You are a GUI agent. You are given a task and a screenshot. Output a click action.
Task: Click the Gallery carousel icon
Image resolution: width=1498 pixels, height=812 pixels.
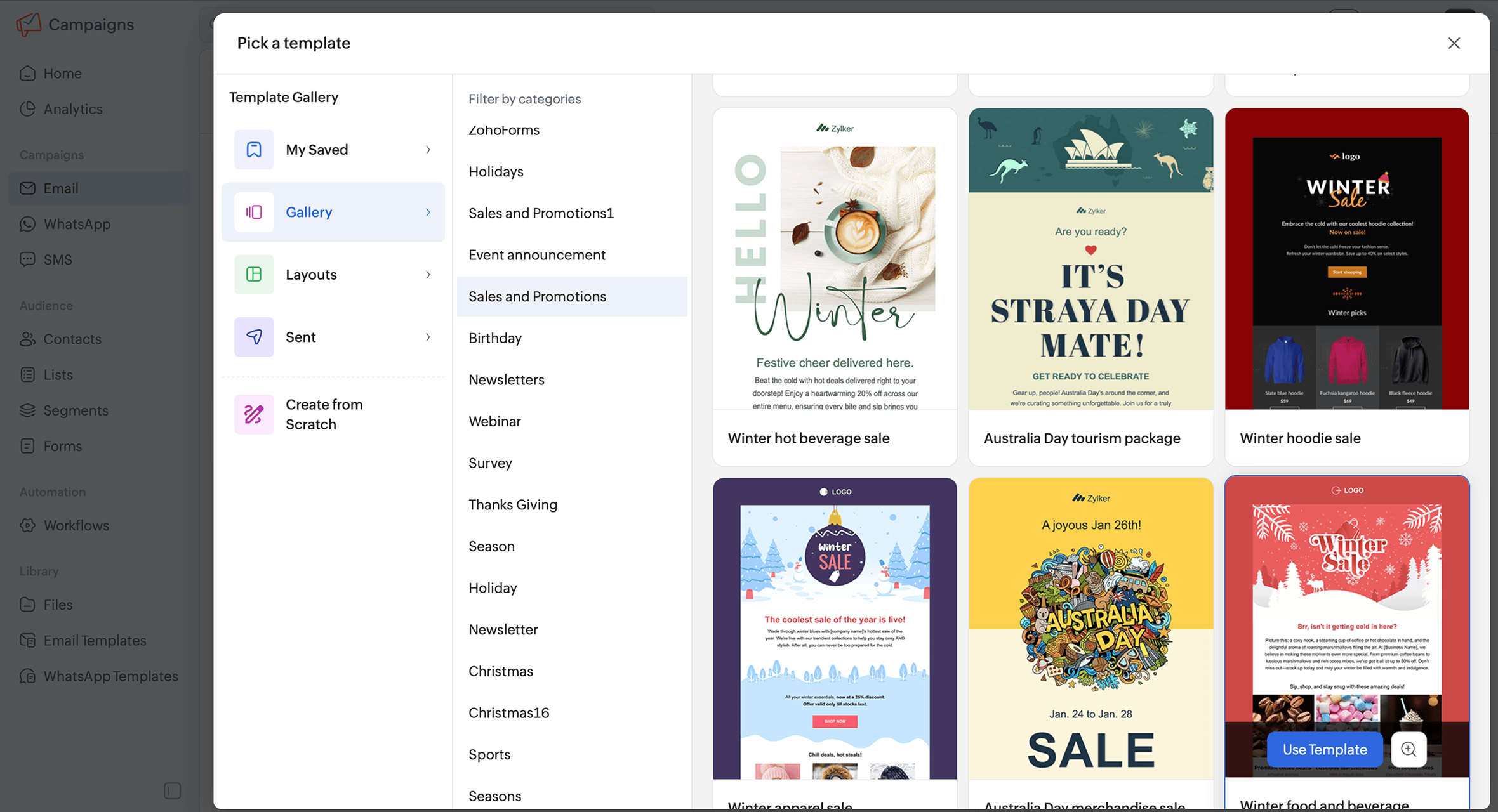tap(254, 212)
